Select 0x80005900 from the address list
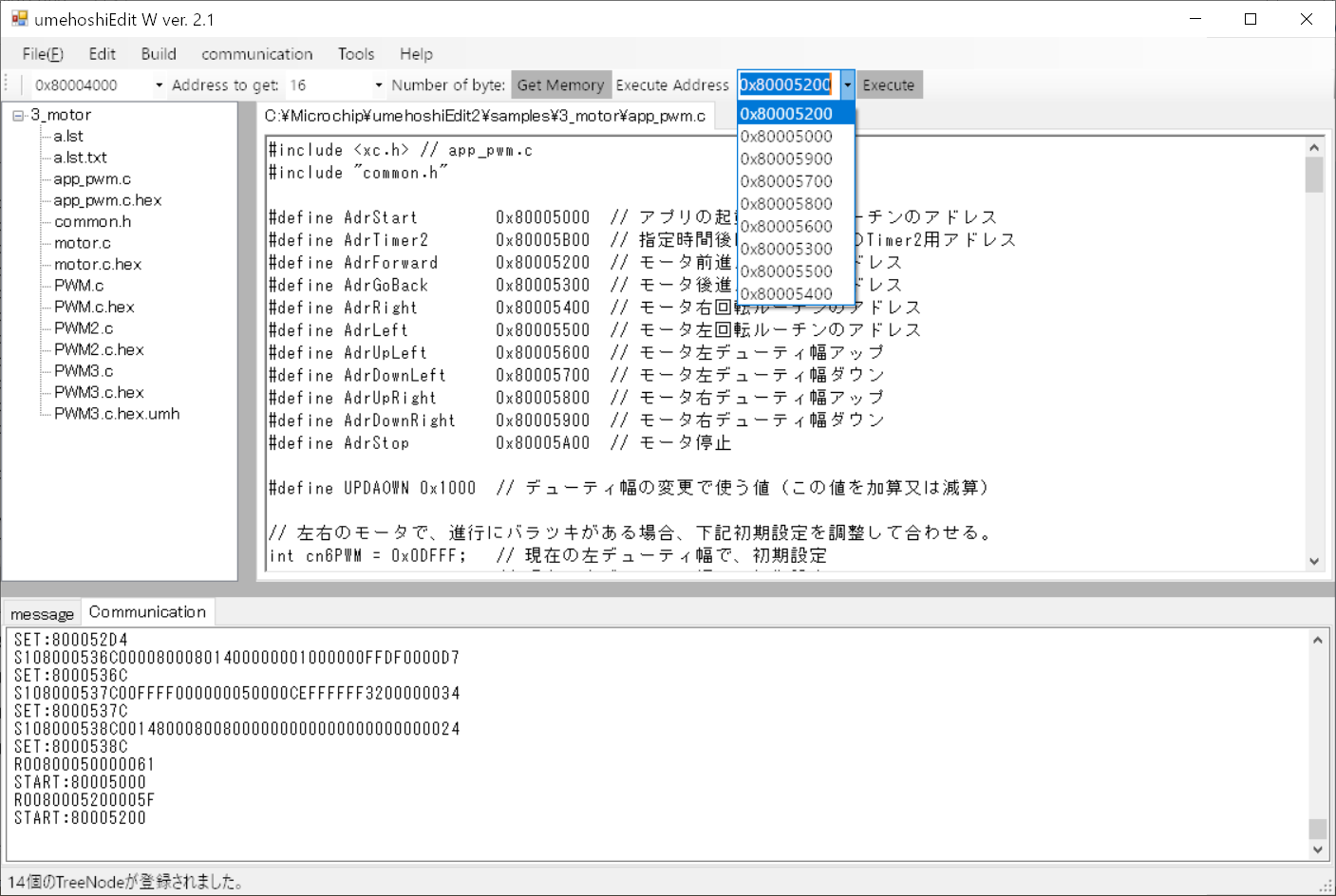This screenshot has height=896, width=1336. [786, 159]
